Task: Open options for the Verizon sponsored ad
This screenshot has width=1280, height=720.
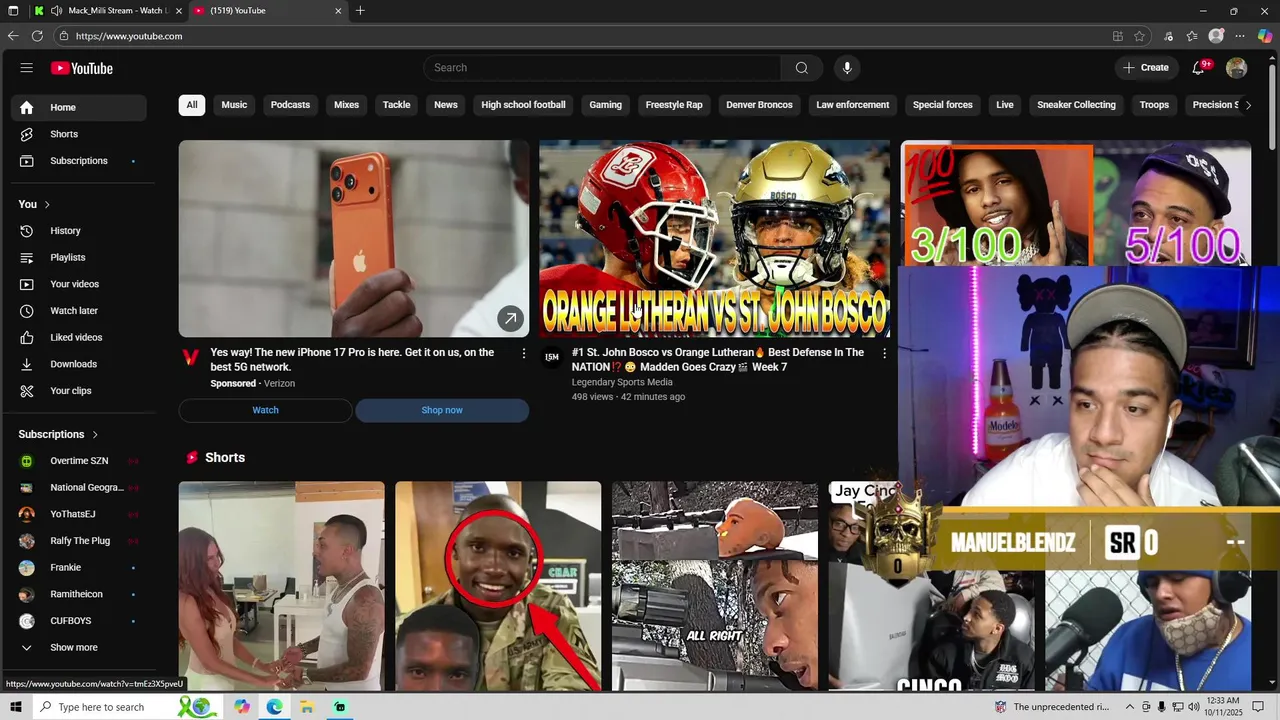Action: coord(523,353)
